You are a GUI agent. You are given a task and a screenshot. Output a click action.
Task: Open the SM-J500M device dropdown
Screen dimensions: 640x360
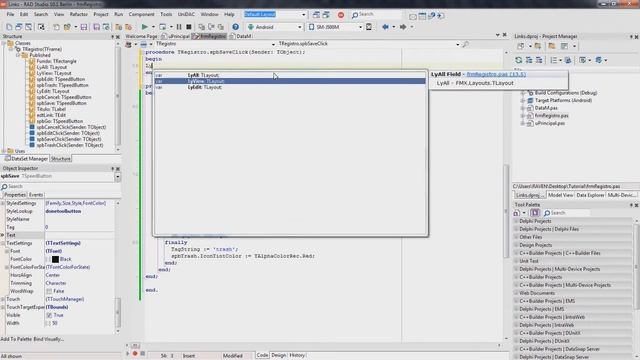pyautogui.click(x=360, y=27)
